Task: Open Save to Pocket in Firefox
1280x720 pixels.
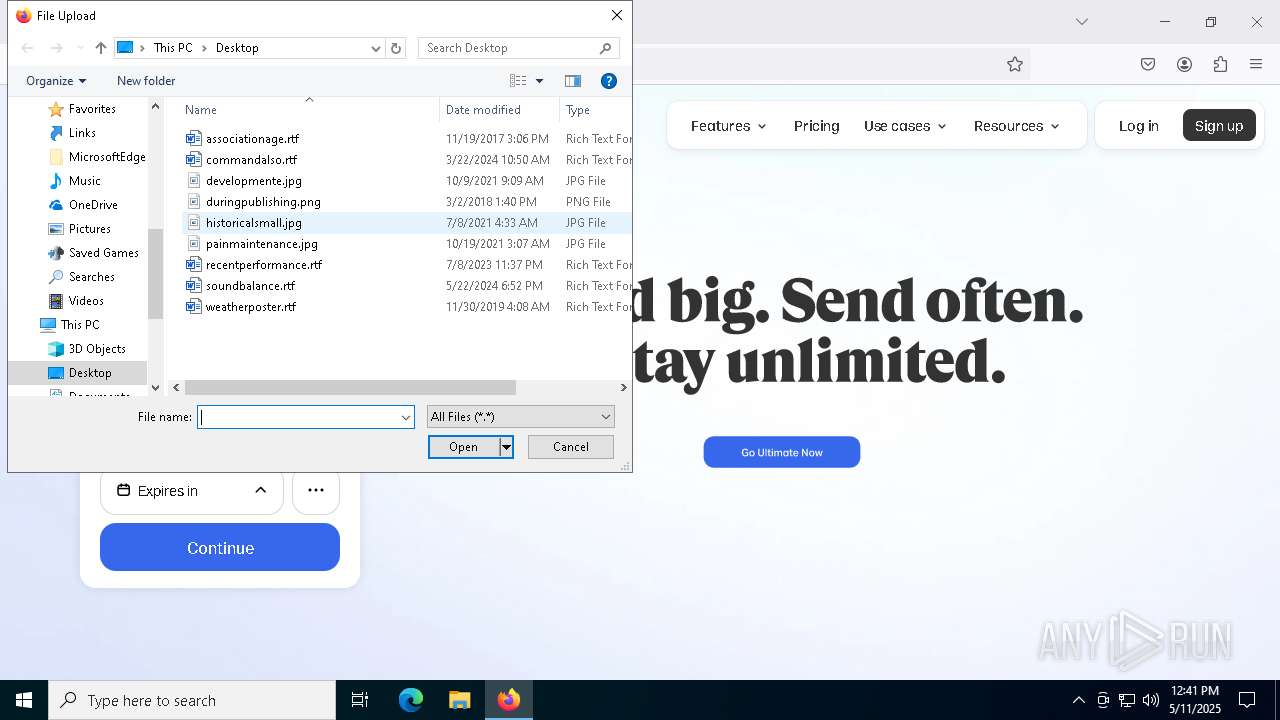Action: (1148, 64)
